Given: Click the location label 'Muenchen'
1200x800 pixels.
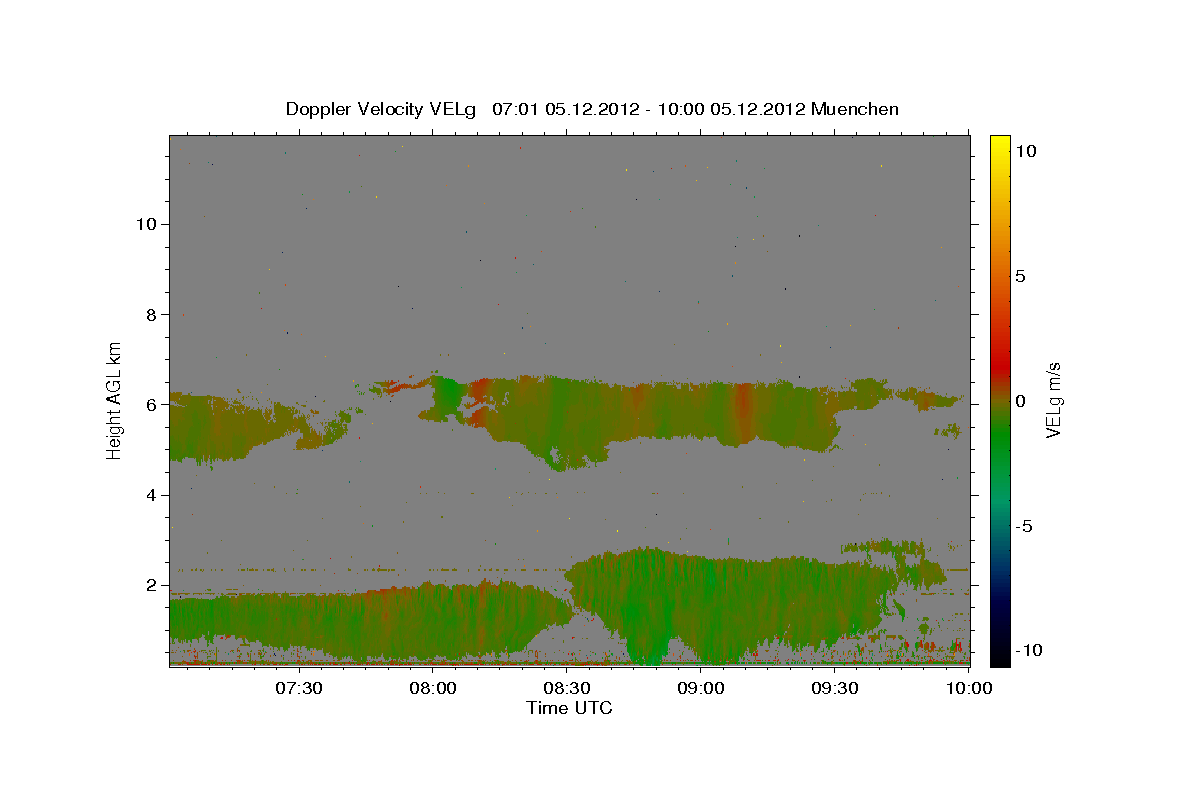Looking at the screenshot, I should point(855,109).
